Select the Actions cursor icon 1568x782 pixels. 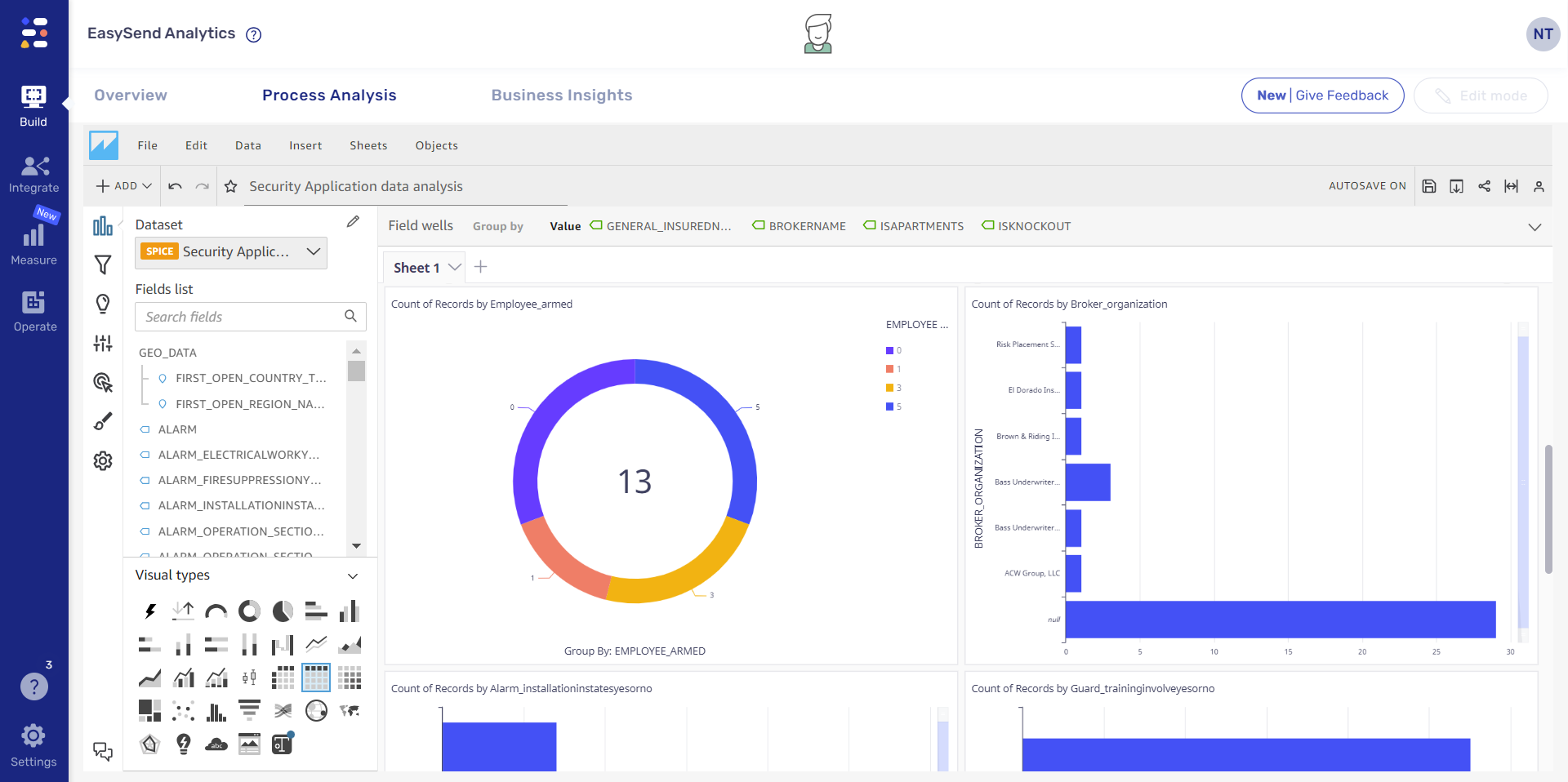(x=103, y=382)
